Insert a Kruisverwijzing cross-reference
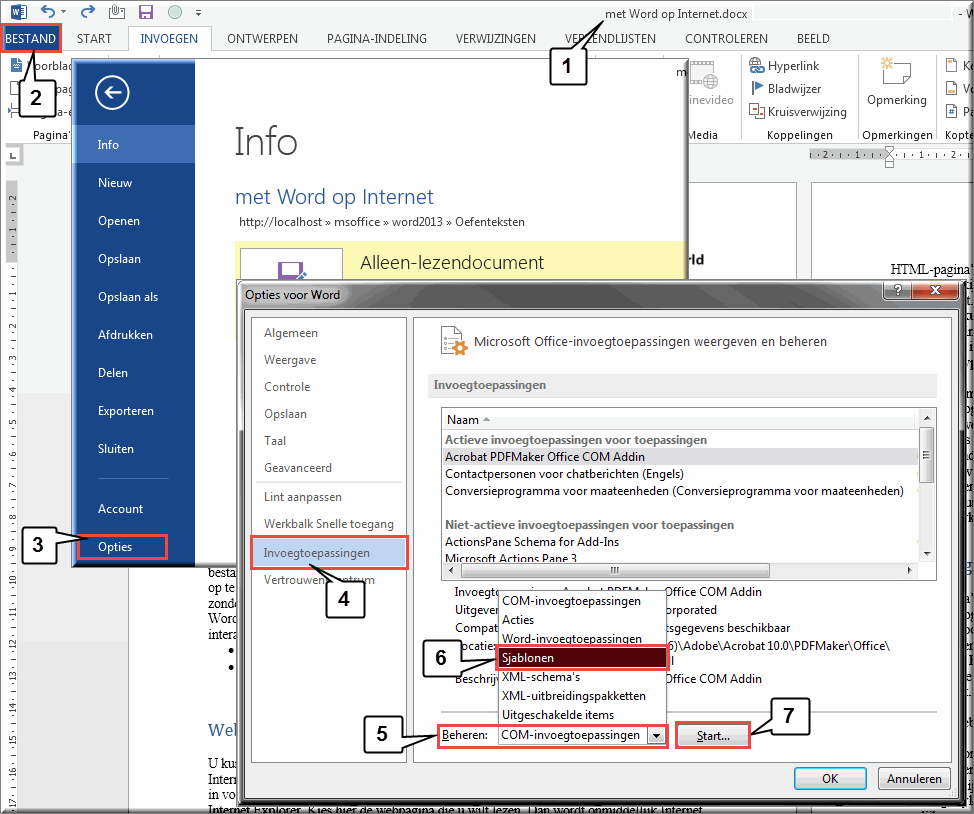974x814 pixels. point(798,112)
